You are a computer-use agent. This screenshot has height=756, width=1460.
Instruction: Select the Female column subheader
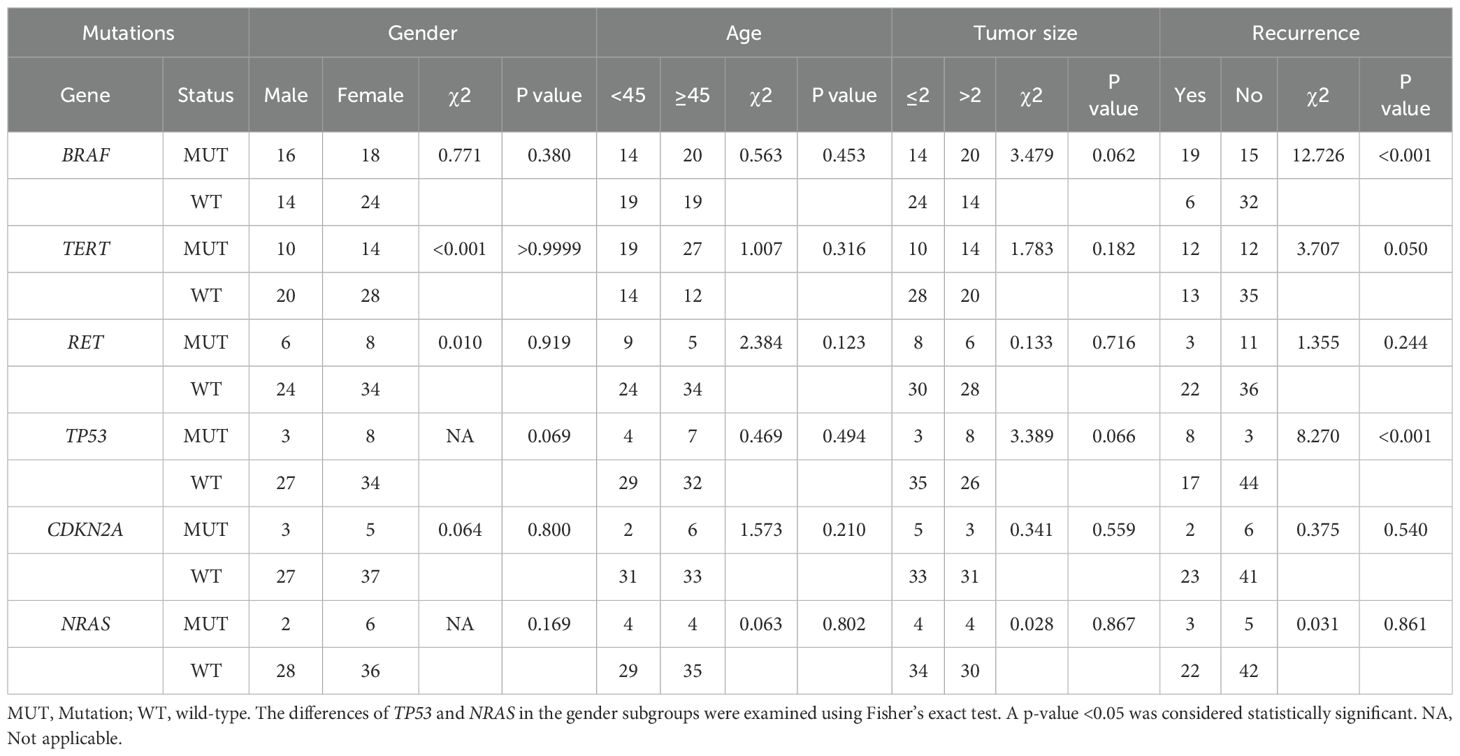point(370,95)
